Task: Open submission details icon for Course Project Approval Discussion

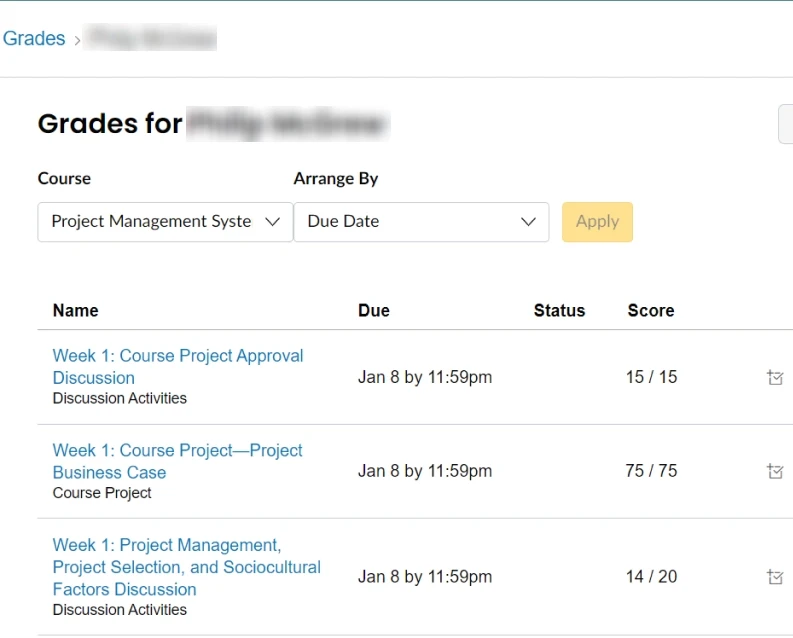Action: coord(774,377)
